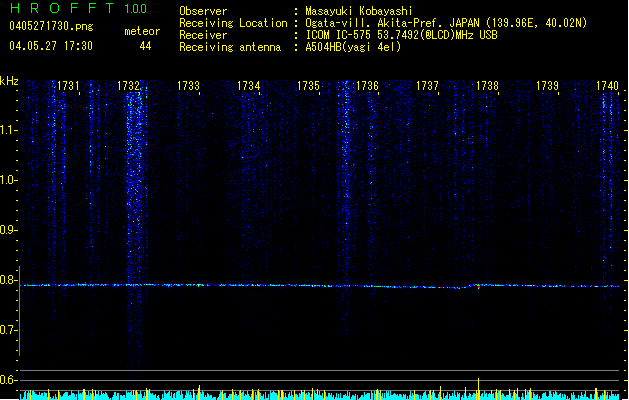
Task: Click the tall yellow spike below 1738
Action: (478, 388)
